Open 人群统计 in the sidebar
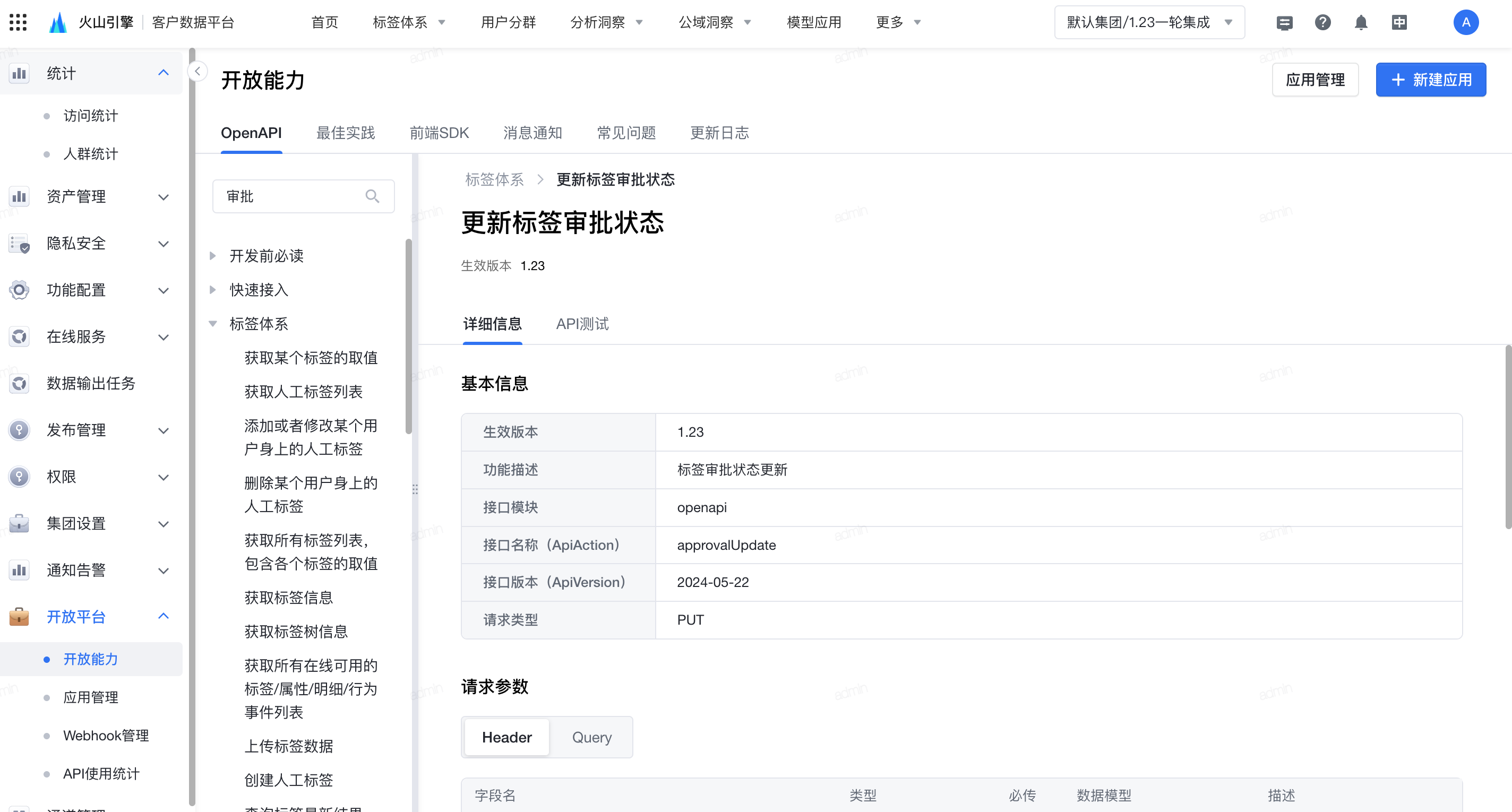Screen dimensions: 1512x812 90,154
